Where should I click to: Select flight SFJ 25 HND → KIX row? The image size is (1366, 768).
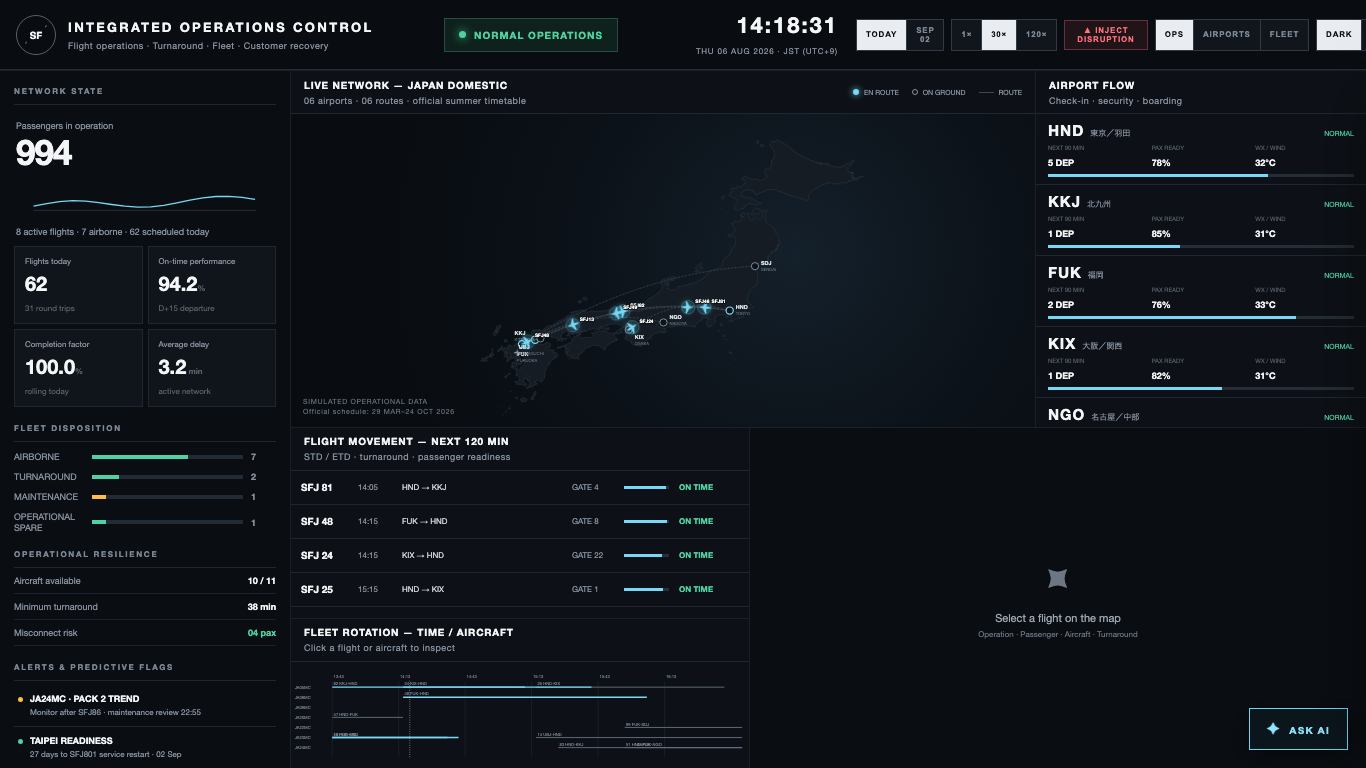coord(520,590)
